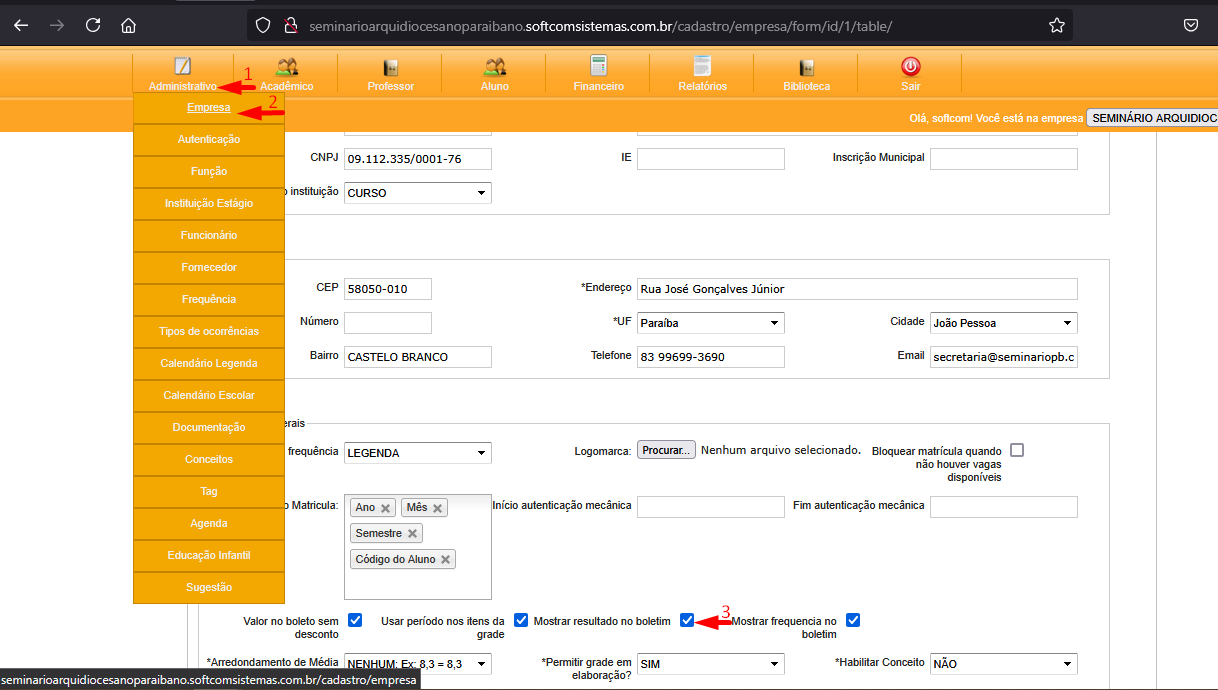Open the Aluno toolbar icon
The height and width of the screenshot is (690, 1218).
(x=494, y=68)
